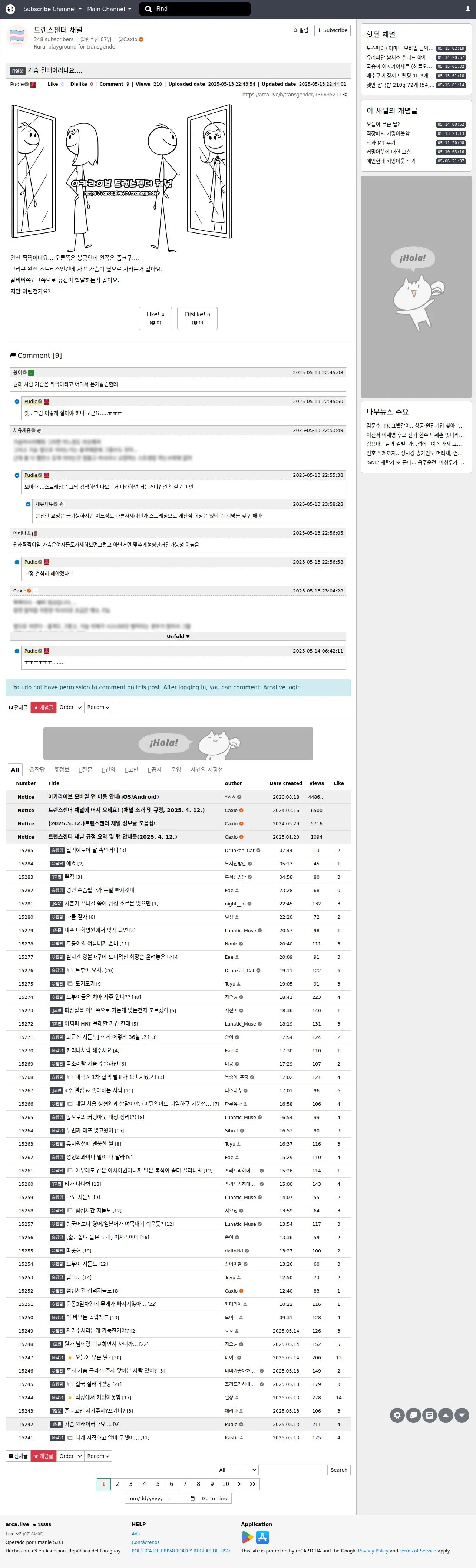The height and width of the screenshot is (1568, 476).
Task: Open the Main Channel dropdown
Action: click(109, 9)
